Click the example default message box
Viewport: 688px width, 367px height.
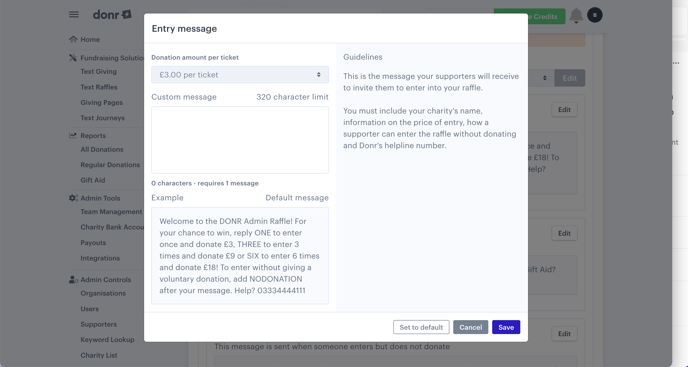pos(240,256)
